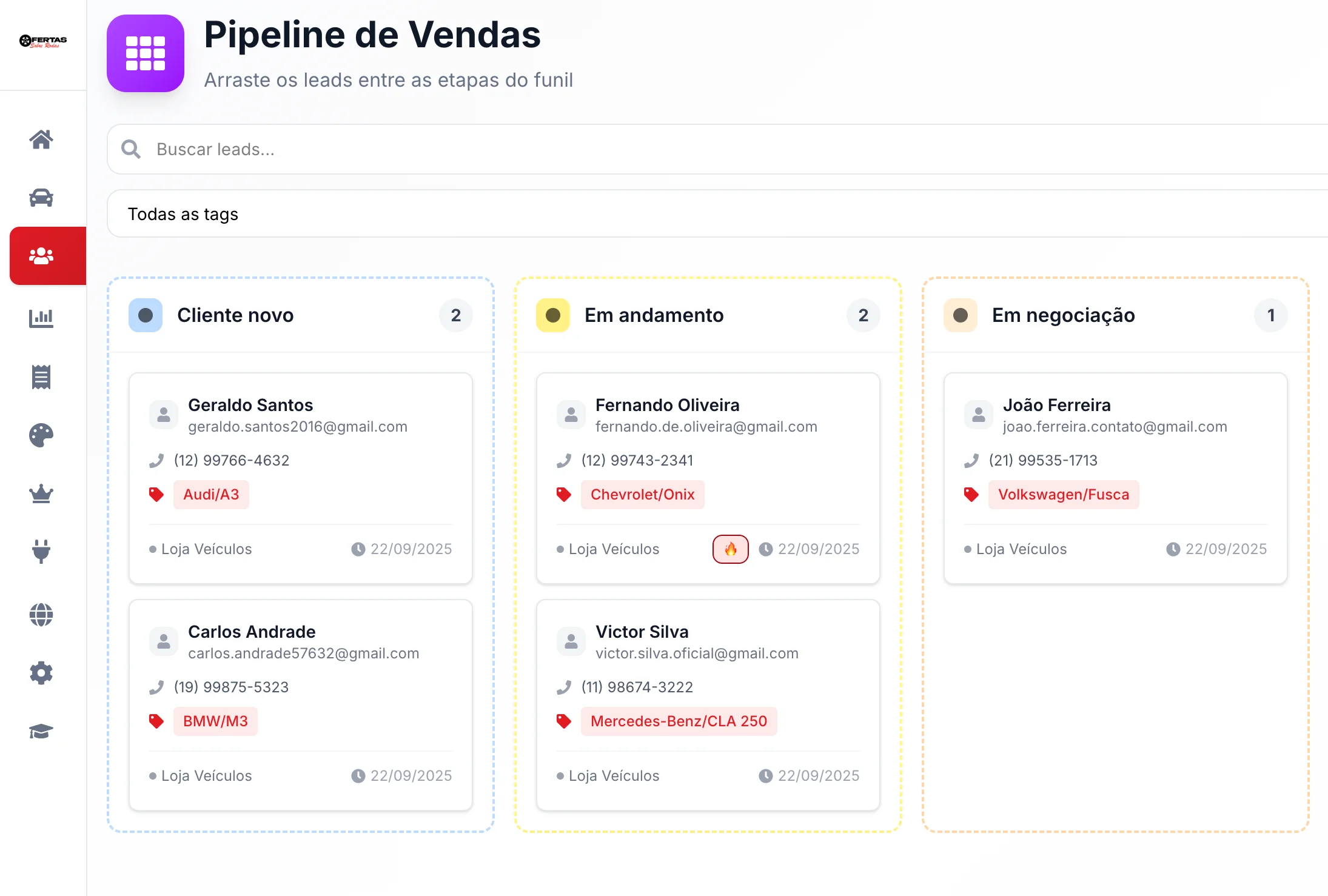The height and width of the screenshot is (896, 1328).
Task: Click the blue Cliente novo color swatch
Action: (146, 315)
